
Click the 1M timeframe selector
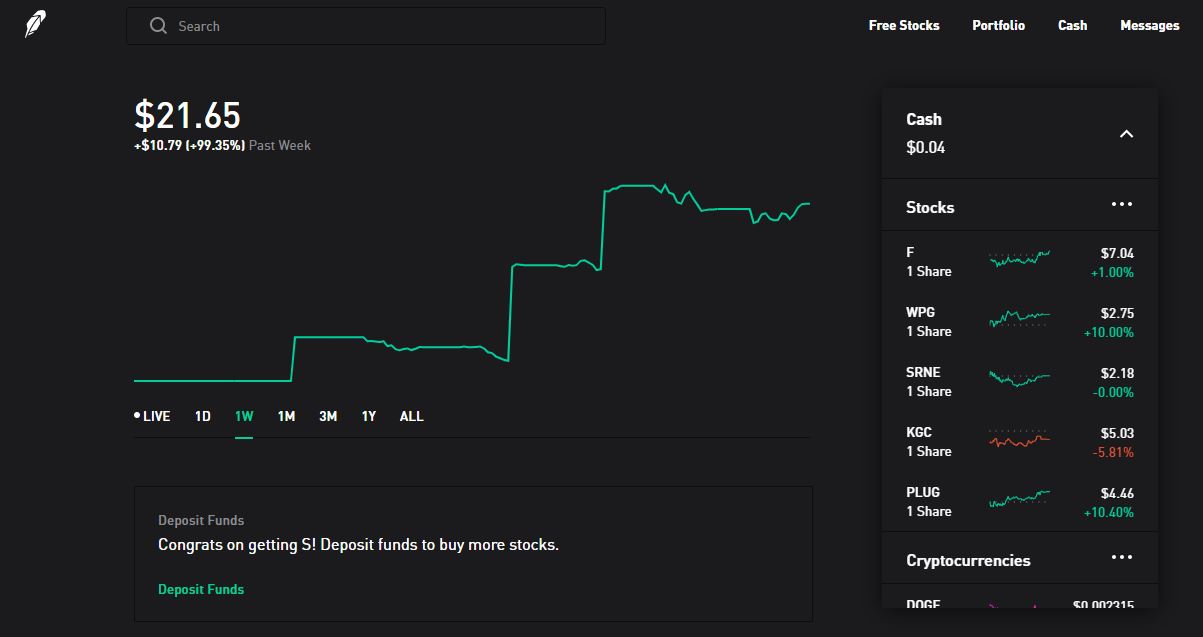point(285,415)
